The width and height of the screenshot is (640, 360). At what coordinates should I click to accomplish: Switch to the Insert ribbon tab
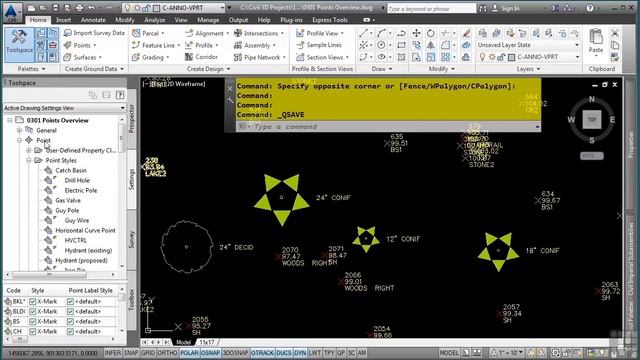[63, 20]
